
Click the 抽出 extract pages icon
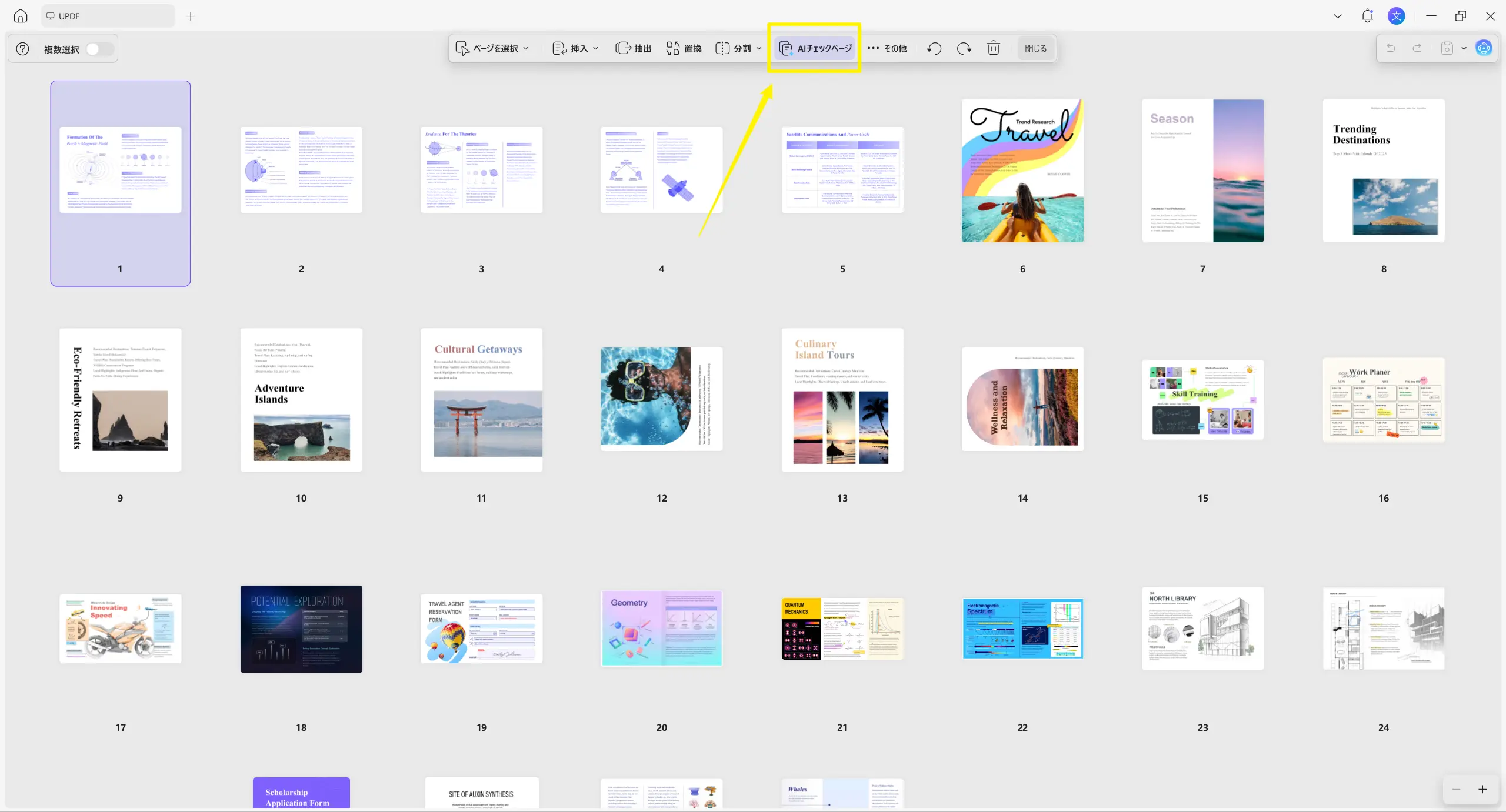(633, 48)
